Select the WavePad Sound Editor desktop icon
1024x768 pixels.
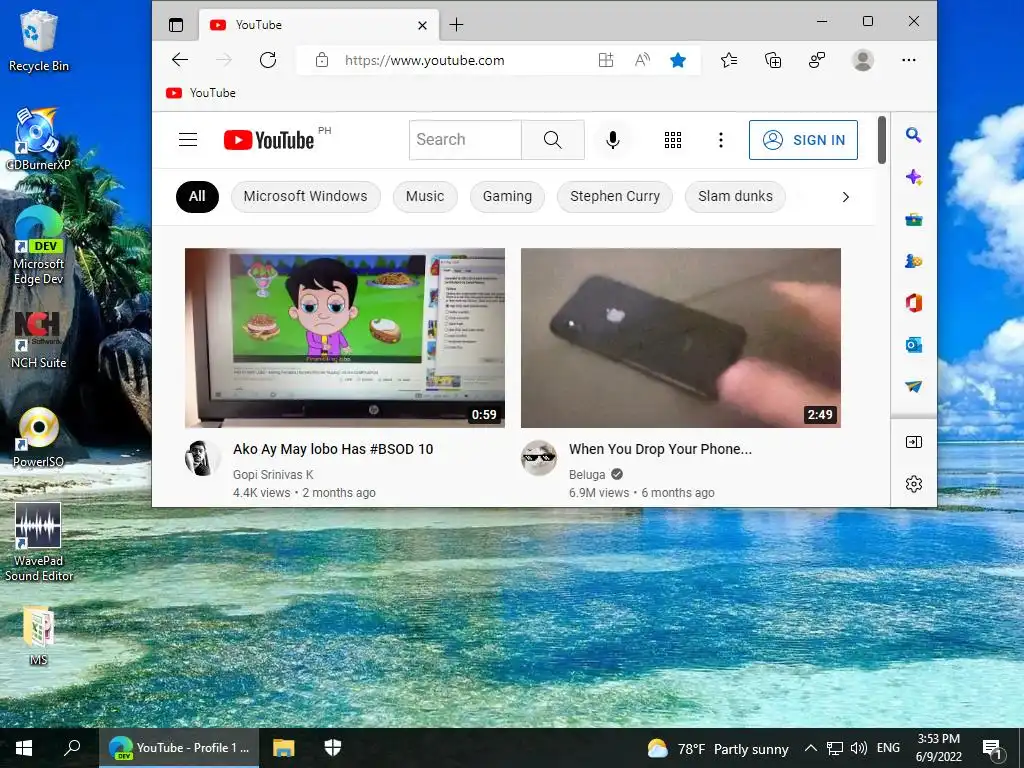(39, 542)
